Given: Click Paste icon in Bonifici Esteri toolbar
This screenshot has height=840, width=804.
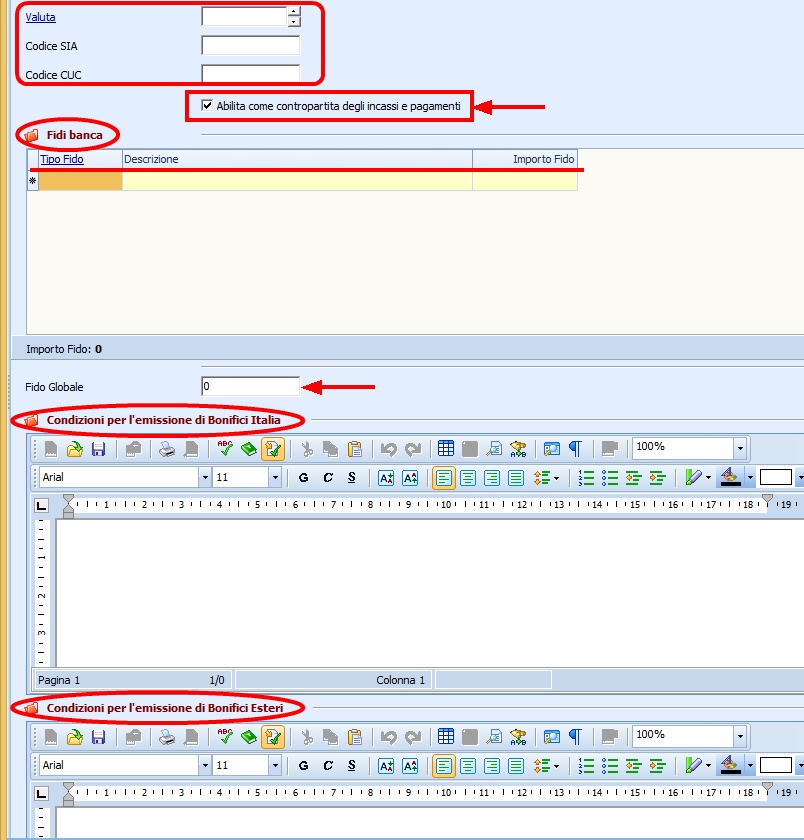Looking at the screenshot, I should 355,737.
